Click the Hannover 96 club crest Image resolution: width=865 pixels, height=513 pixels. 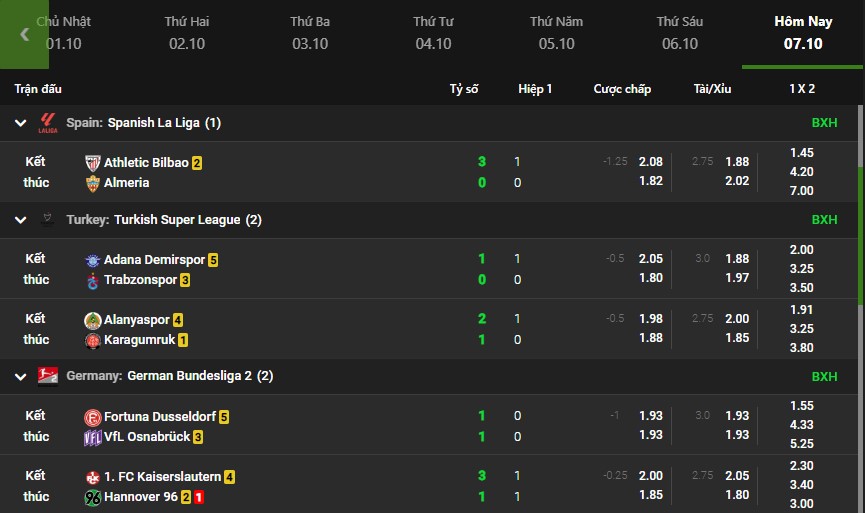coord(93,497)
